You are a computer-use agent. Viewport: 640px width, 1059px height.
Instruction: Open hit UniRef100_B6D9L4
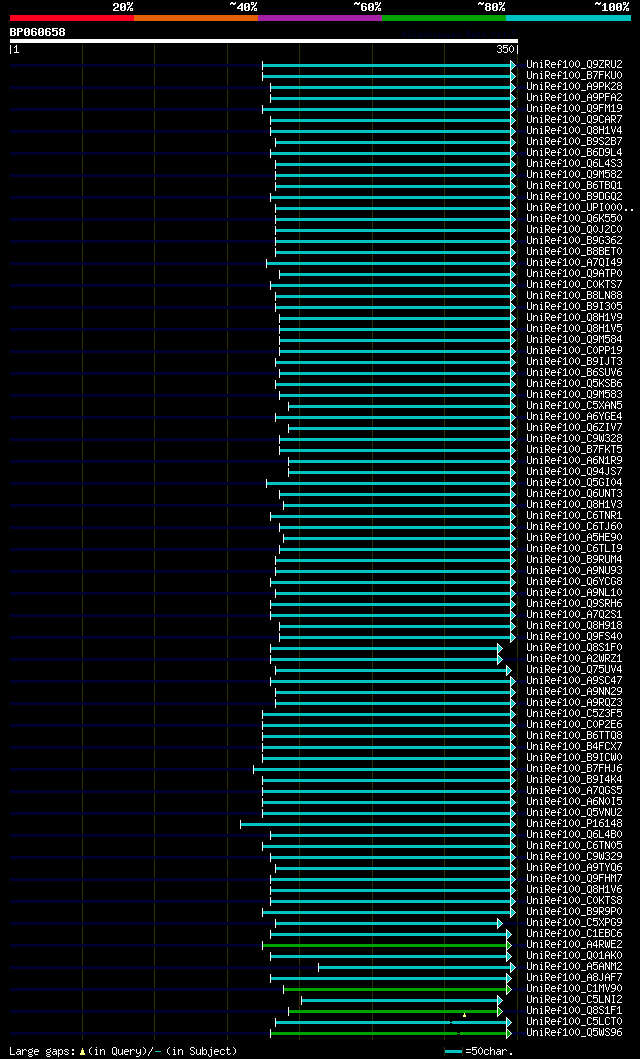click(x=575, y=153)
